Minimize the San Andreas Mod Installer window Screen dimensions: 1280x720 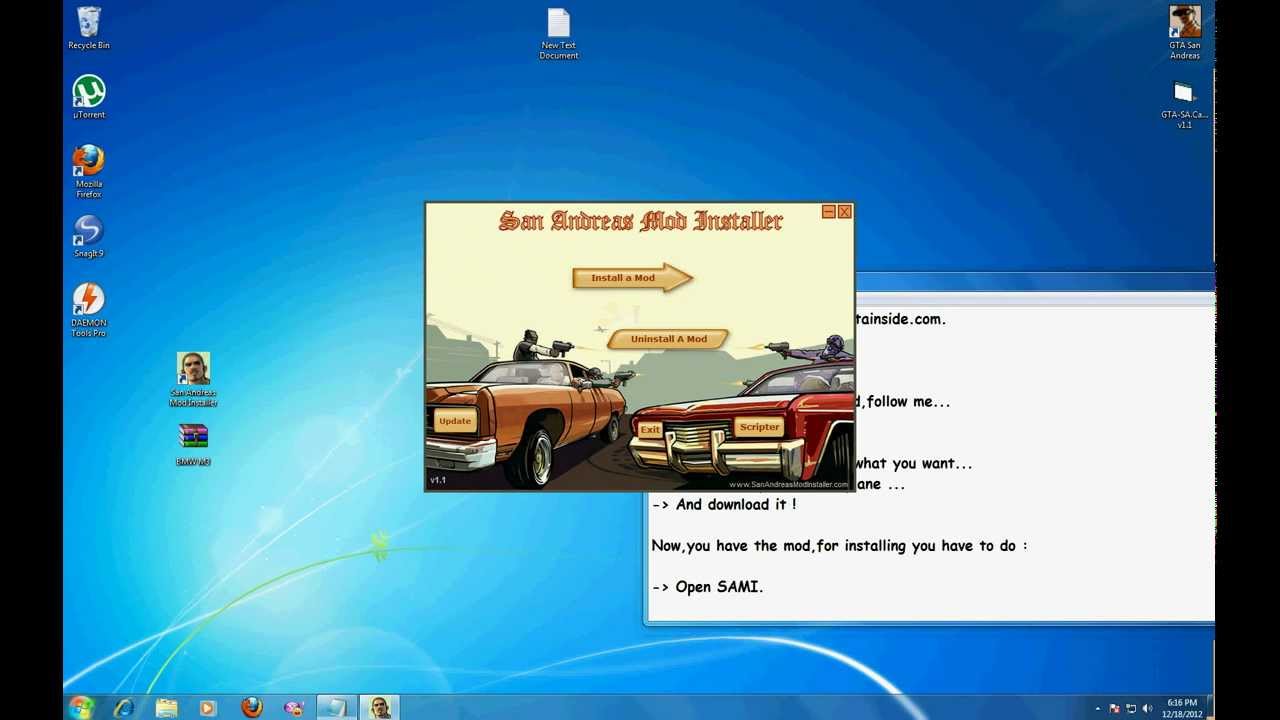pyautogui.click(x=828, y=211)
